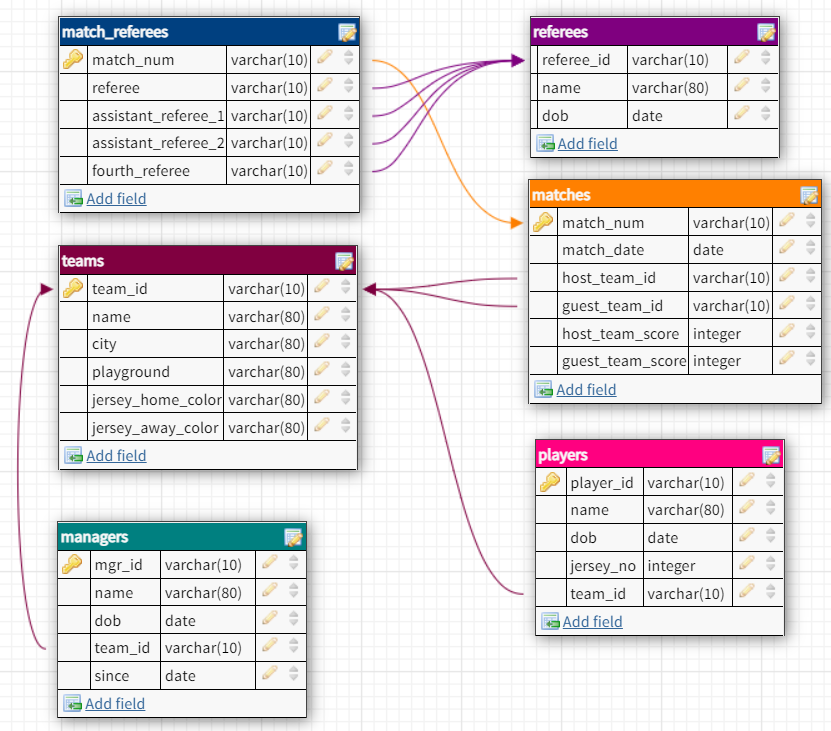Add field to match_referees table
Image resolution: width=831 pixels, height=731 pixels.
click(116, 199)
